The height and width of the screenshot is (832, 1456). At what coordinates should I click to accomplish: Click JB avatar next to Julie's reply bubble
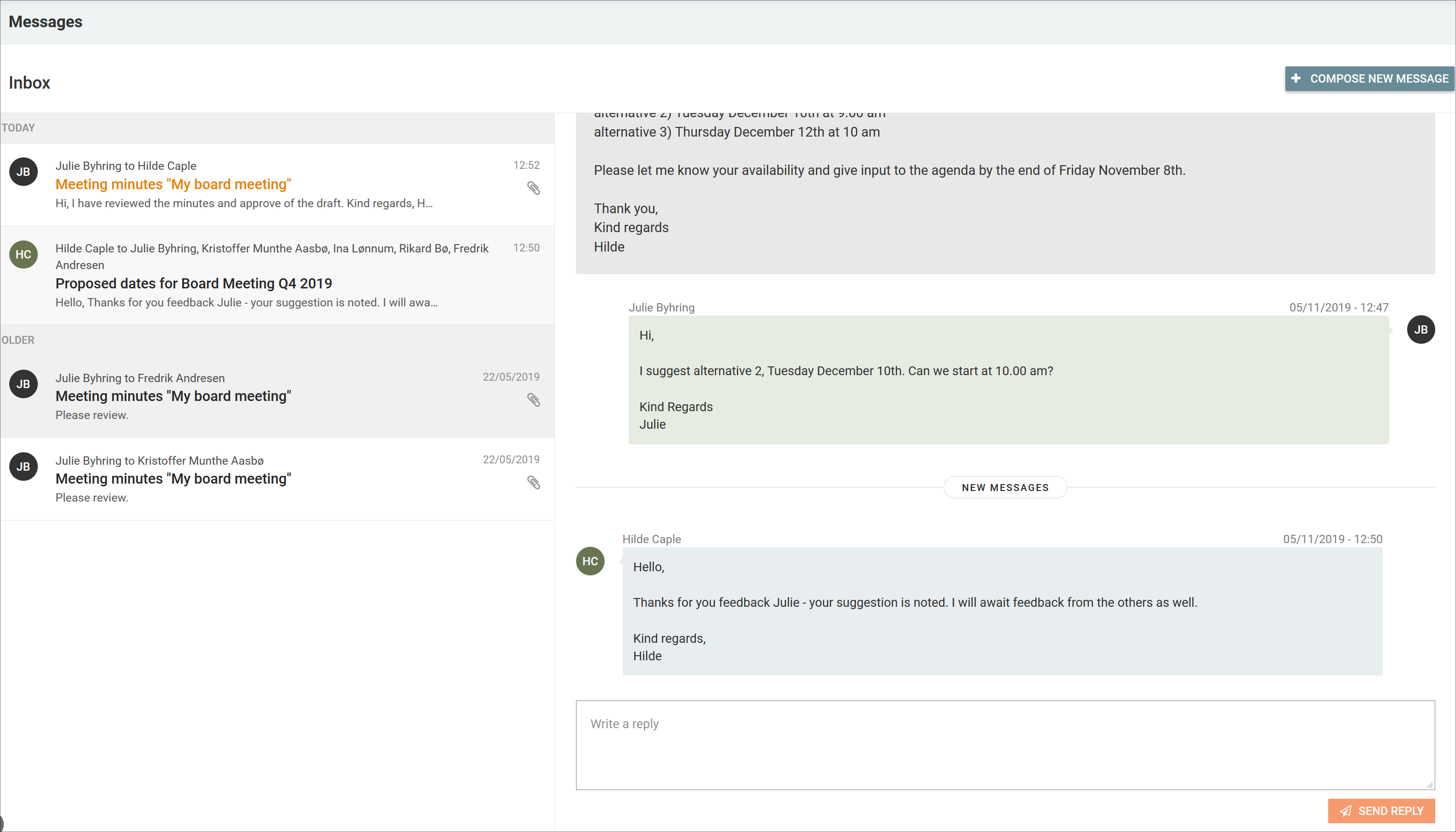point(1420,330)
